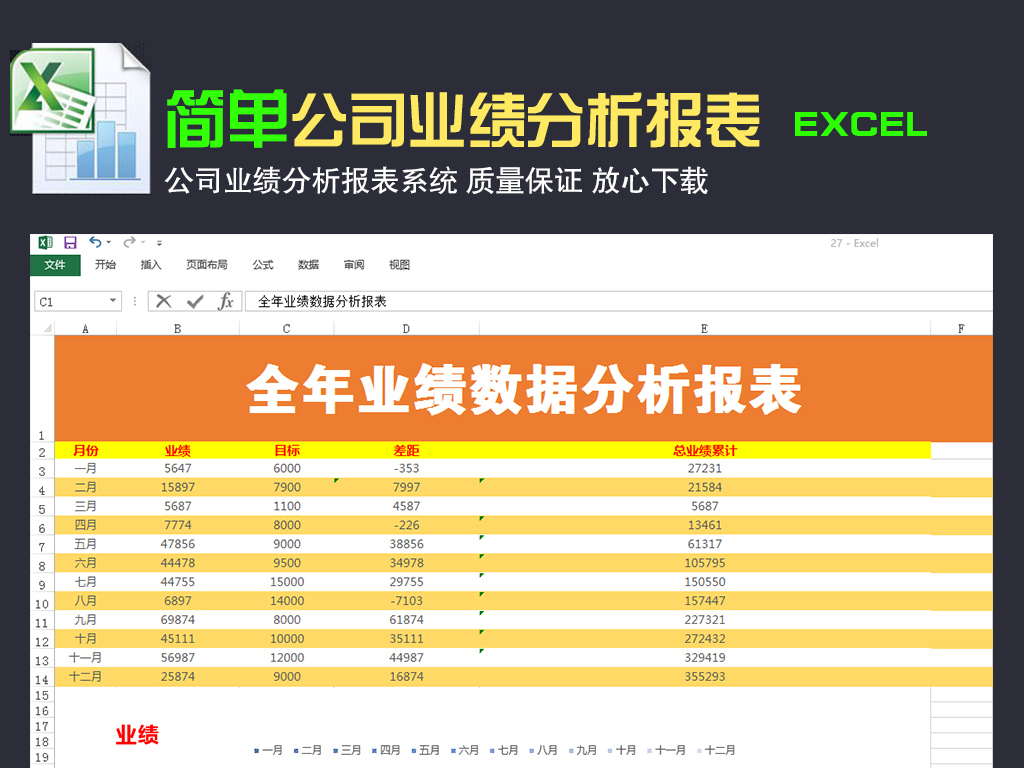Switch to the 开始 ribbon tab
This screenshot has width=1024, height=768.
pos(105,264)
